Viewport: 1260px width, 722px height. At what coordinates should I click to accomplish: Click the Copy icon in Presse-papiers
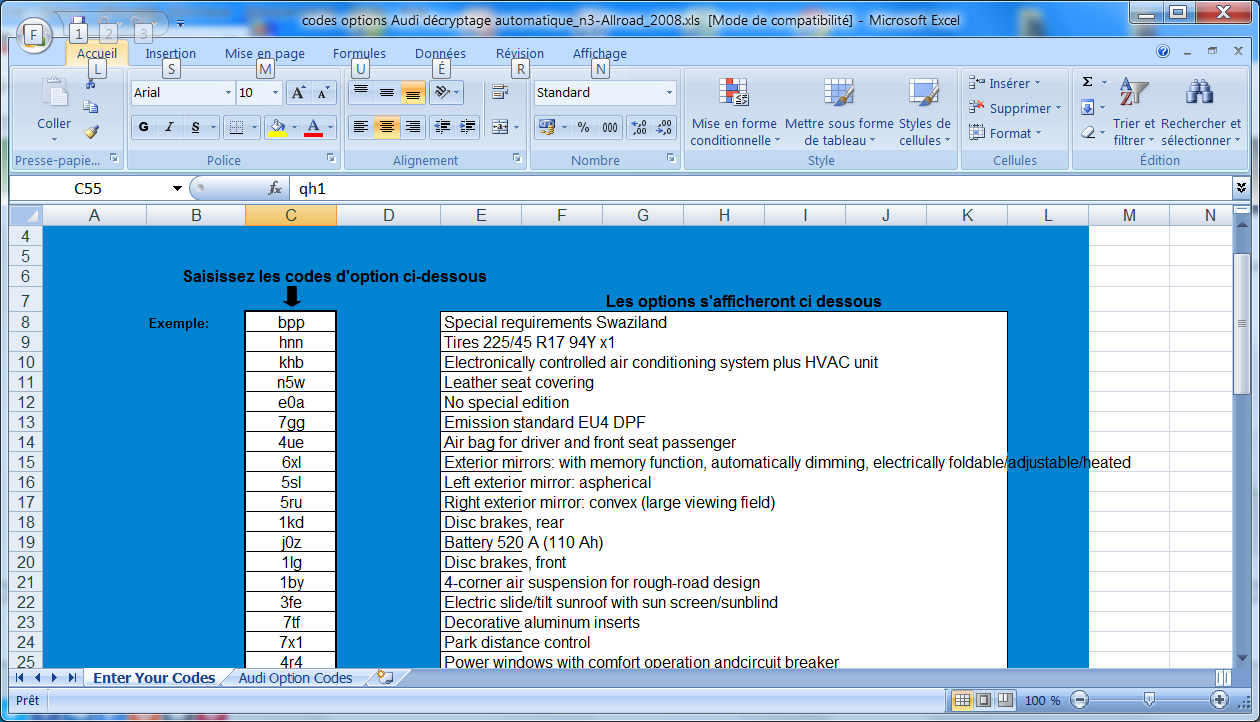[x=91, y=107]
